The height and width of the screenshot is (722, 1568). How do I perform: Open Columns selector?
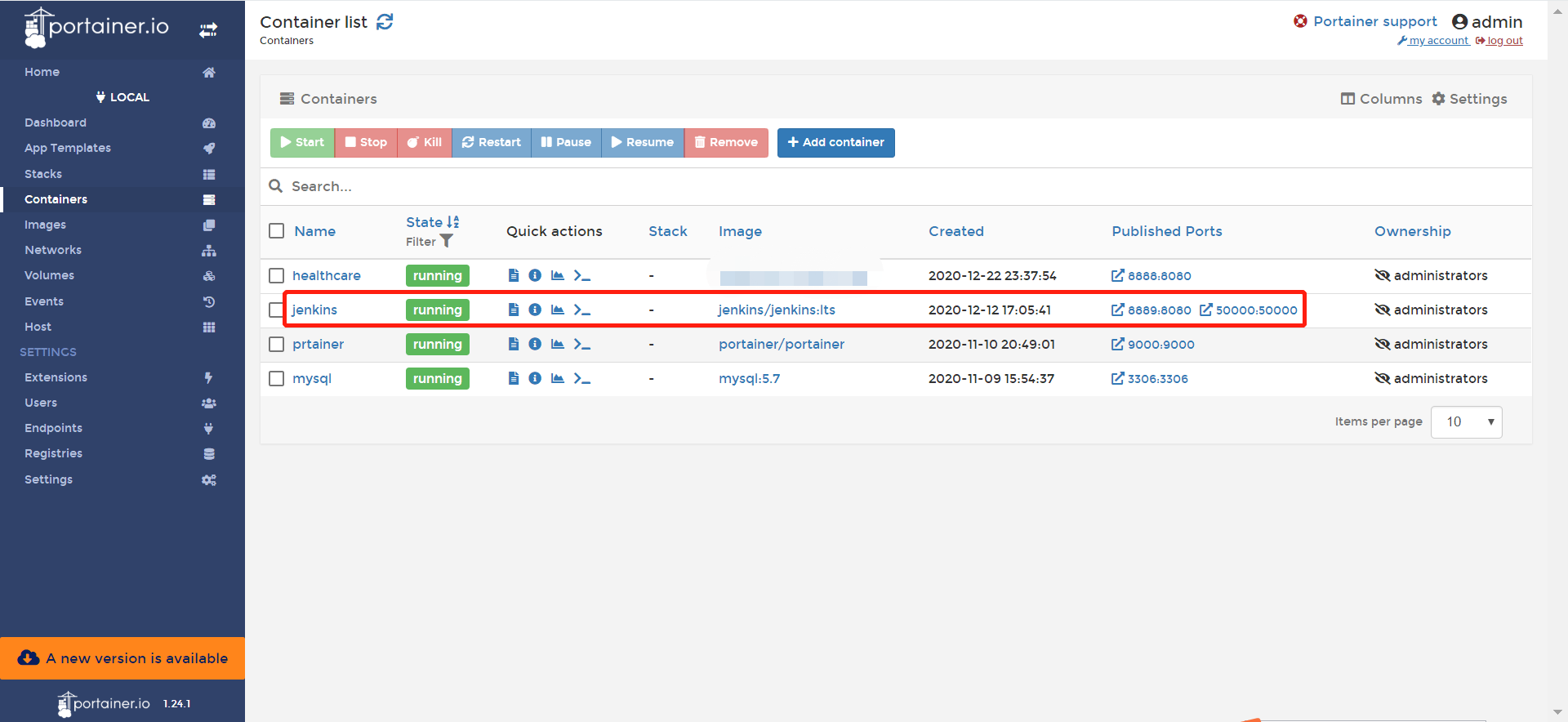pos(1381,99)
